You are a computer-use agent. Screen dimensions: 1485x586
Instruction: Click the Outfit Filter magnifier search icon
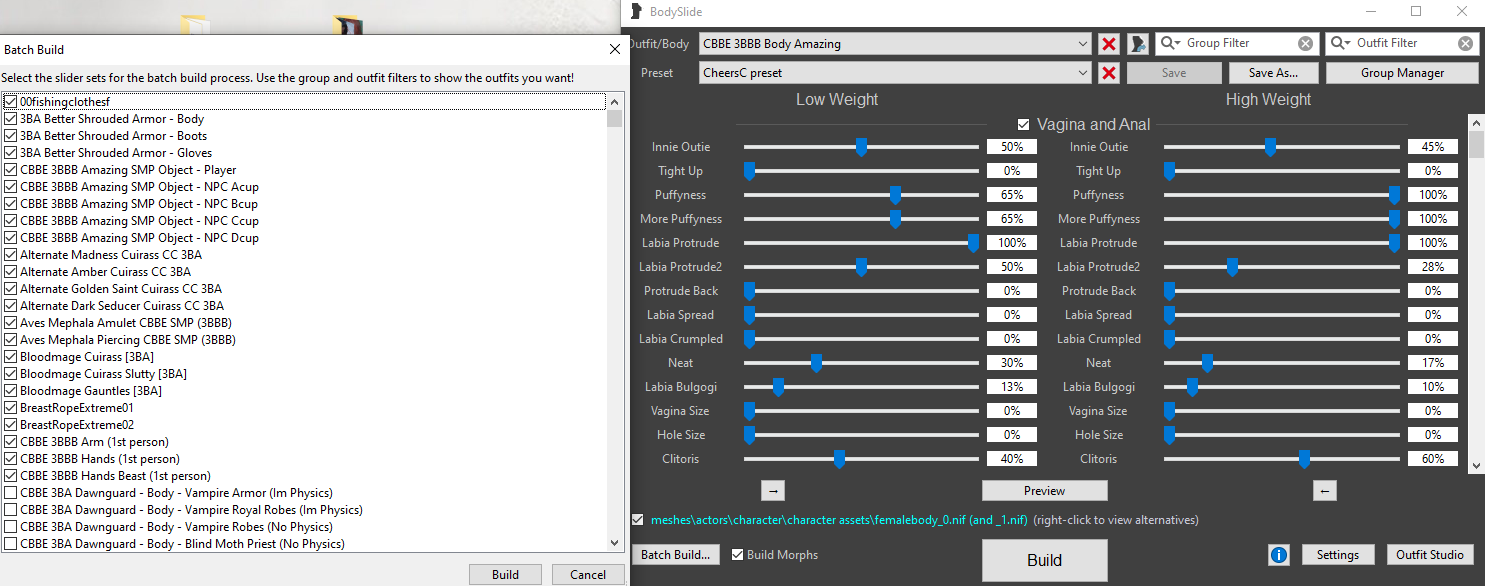tap(1339, 44)
